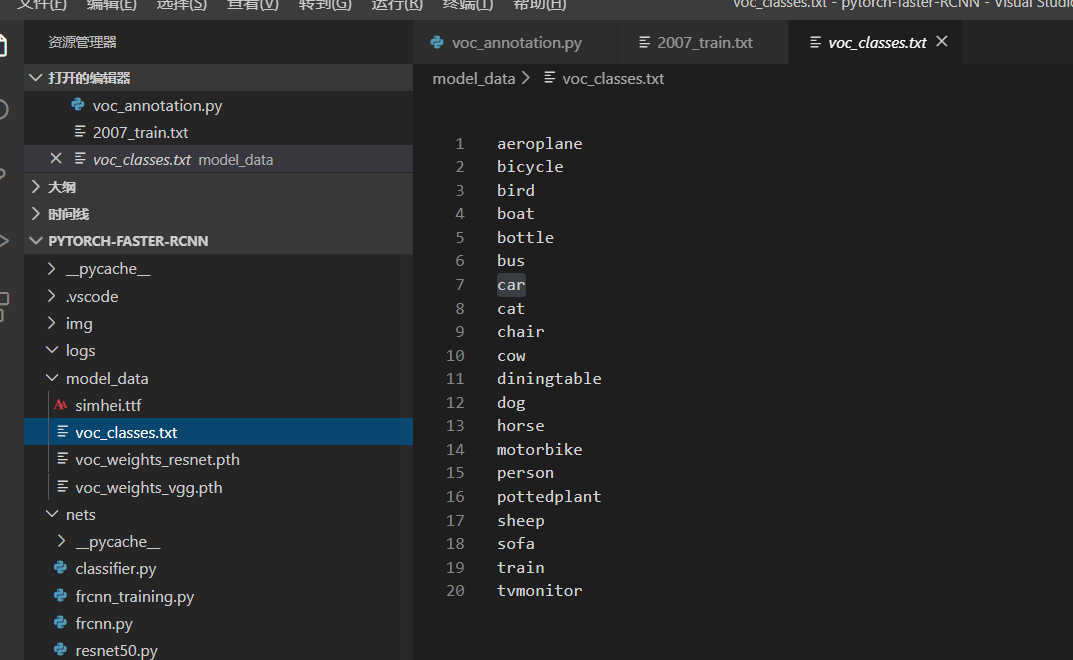Collapse the nets folder
The height and width of the screenshot is (660, 1073).
52,513
